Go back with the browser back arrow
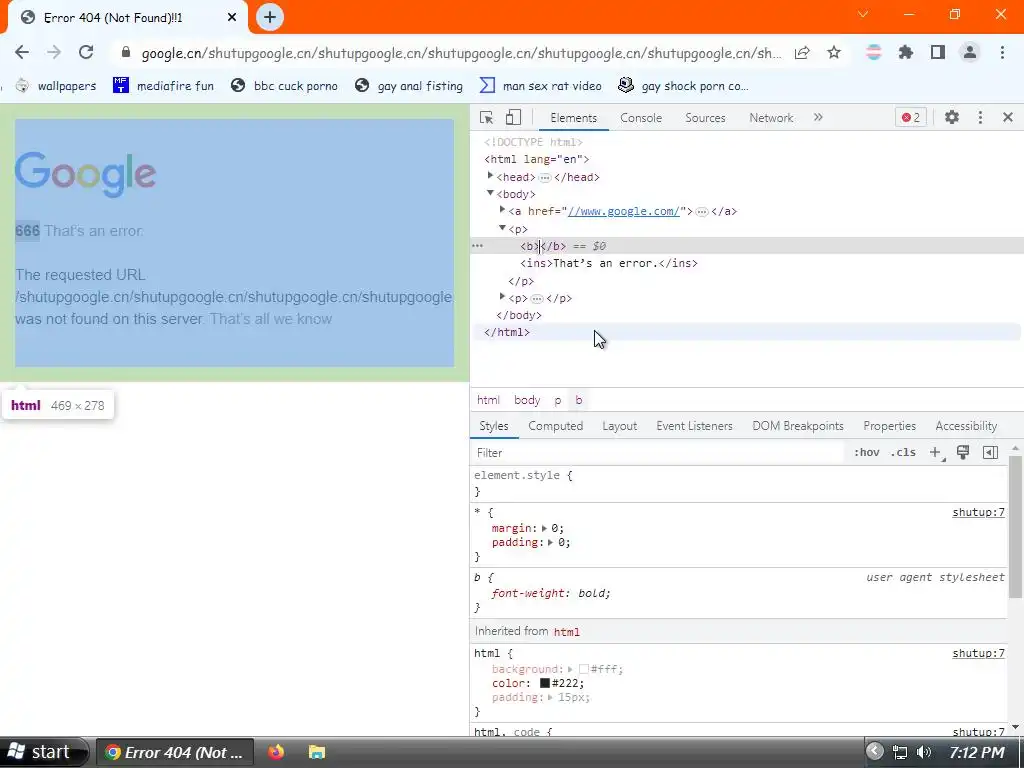This screenshot has width=1024, height=768. pyautogui.click(x=22, y=52)
